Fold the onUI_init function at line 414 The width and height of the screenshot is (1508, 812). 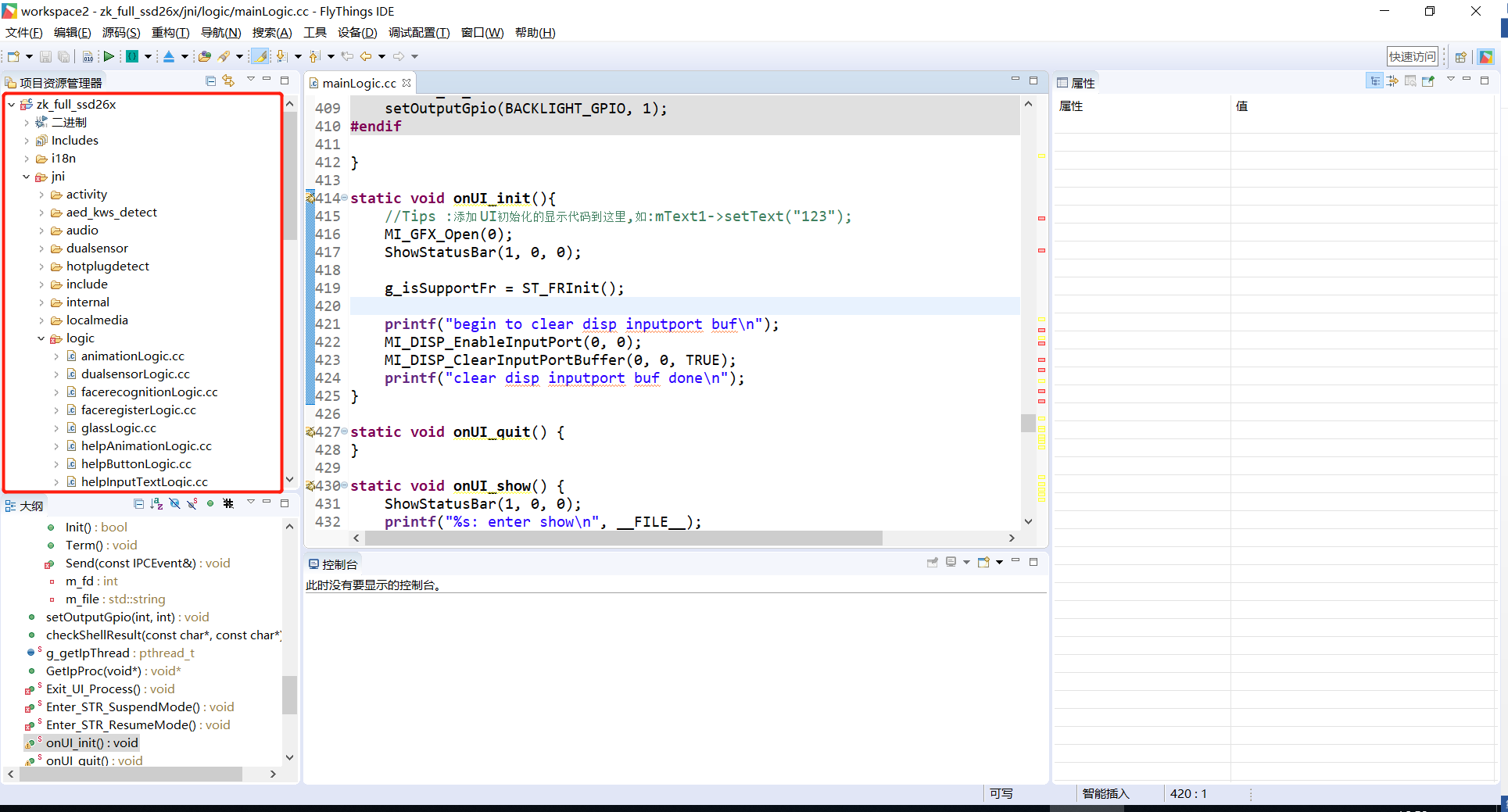[344, 198]
